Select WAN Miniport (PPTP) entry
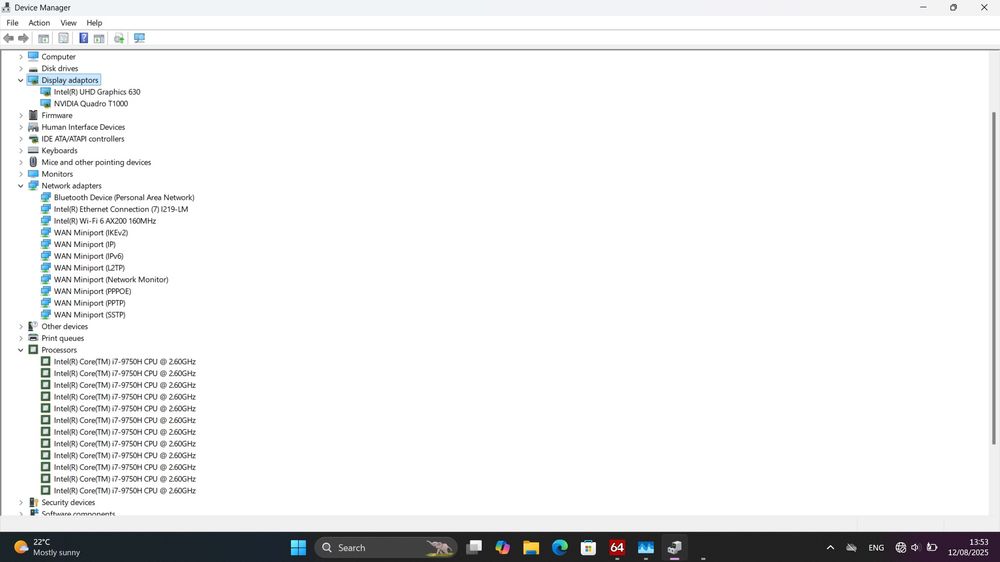Image resolution: width=1000 pixels, height=562 pixels. click(89, 303)
